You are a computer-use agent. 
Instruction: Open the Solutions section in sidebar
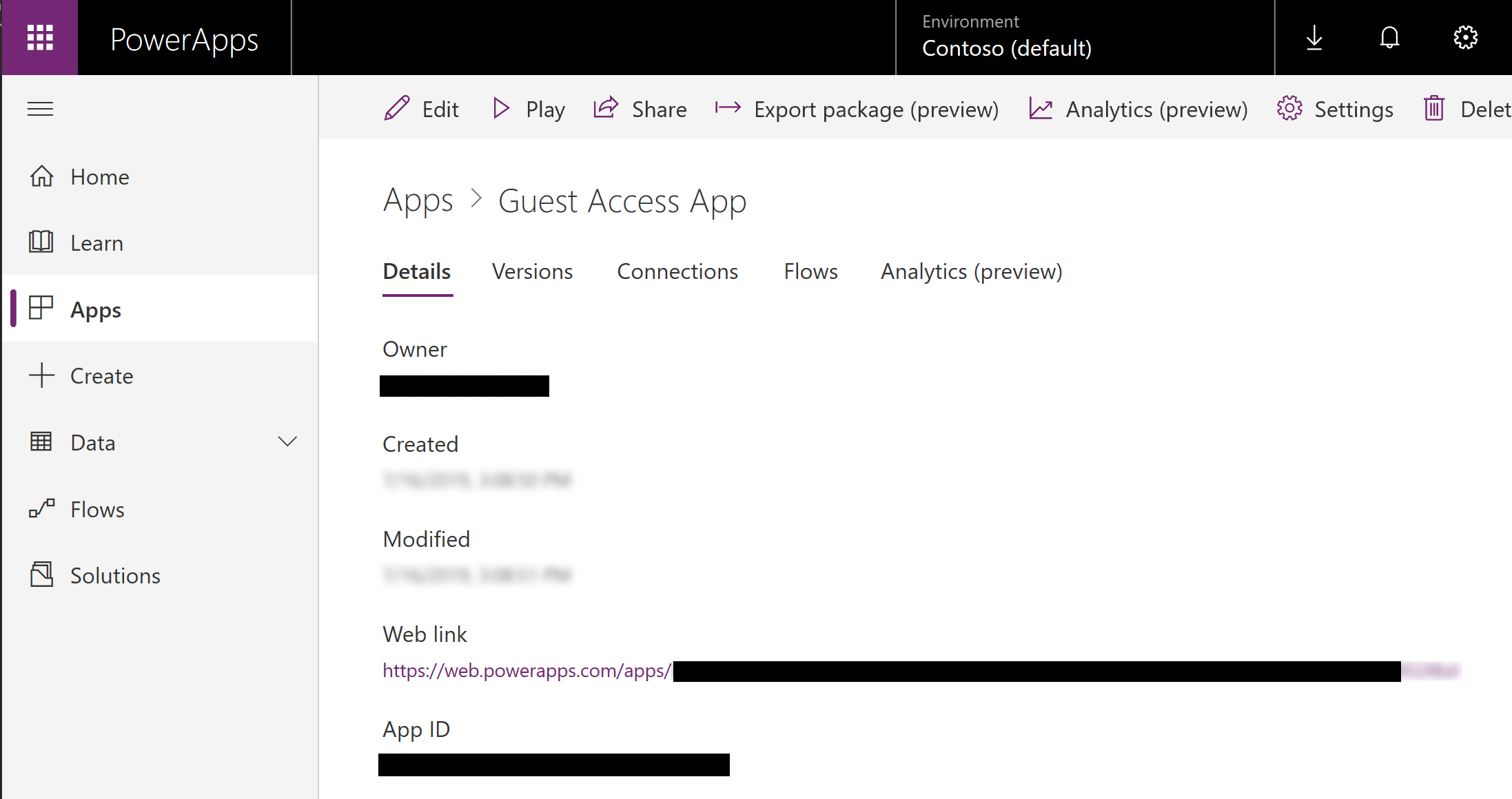click(115, 575)
